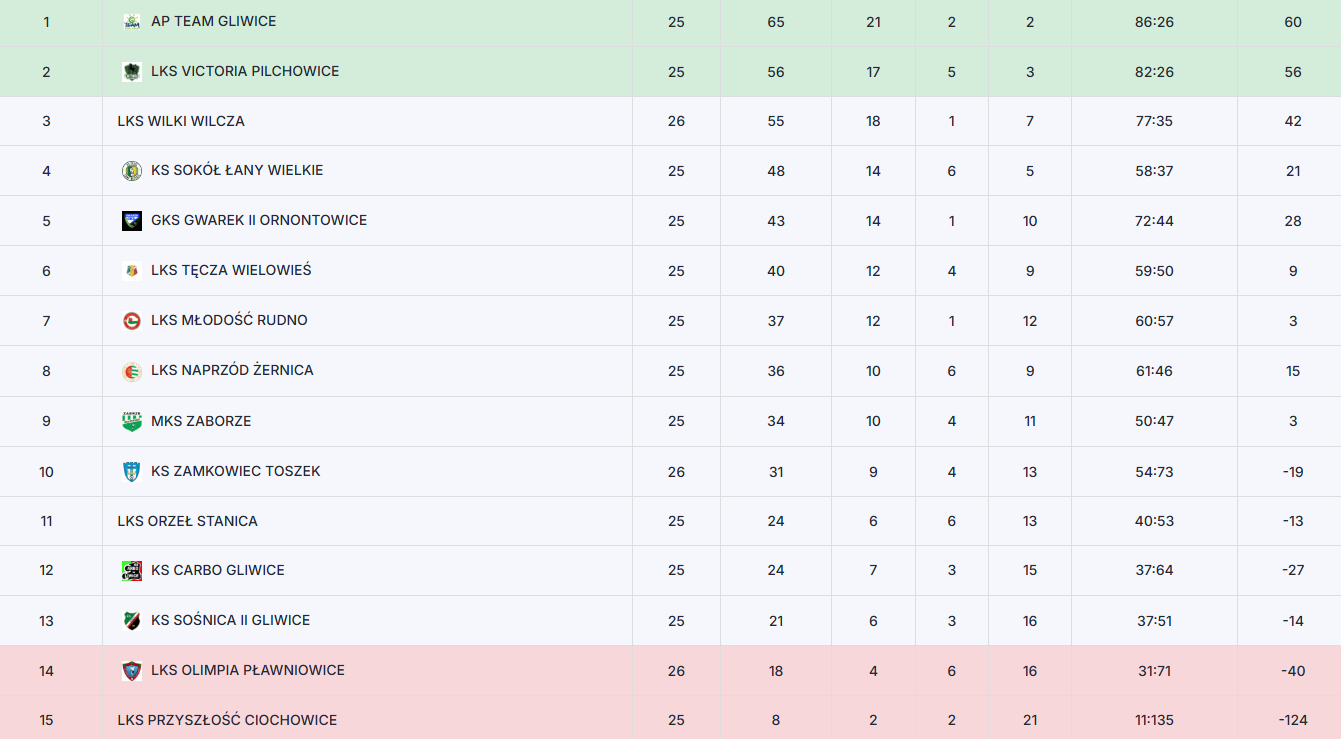Viewport: 1341px width, 739px height.
Task: Open the LKS Orzeł Stanica team link
Action: [x=187, y=521]
